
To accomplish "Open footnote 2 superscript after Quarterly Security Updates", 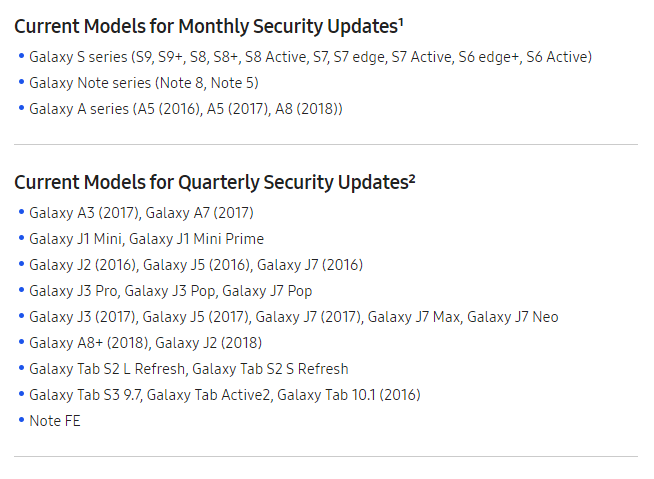I will click(412, 176).
